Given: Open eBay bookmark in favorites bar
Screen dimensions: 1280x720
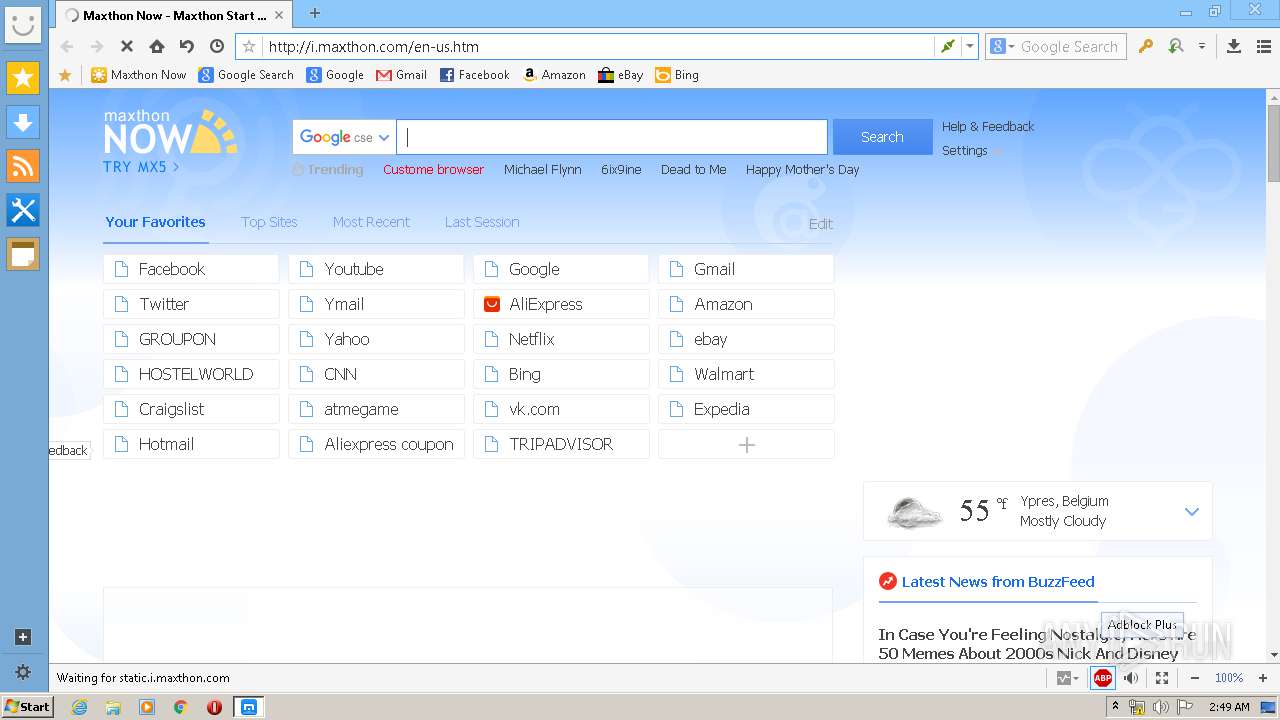Looking at the screenshot, I should point(621,75).
